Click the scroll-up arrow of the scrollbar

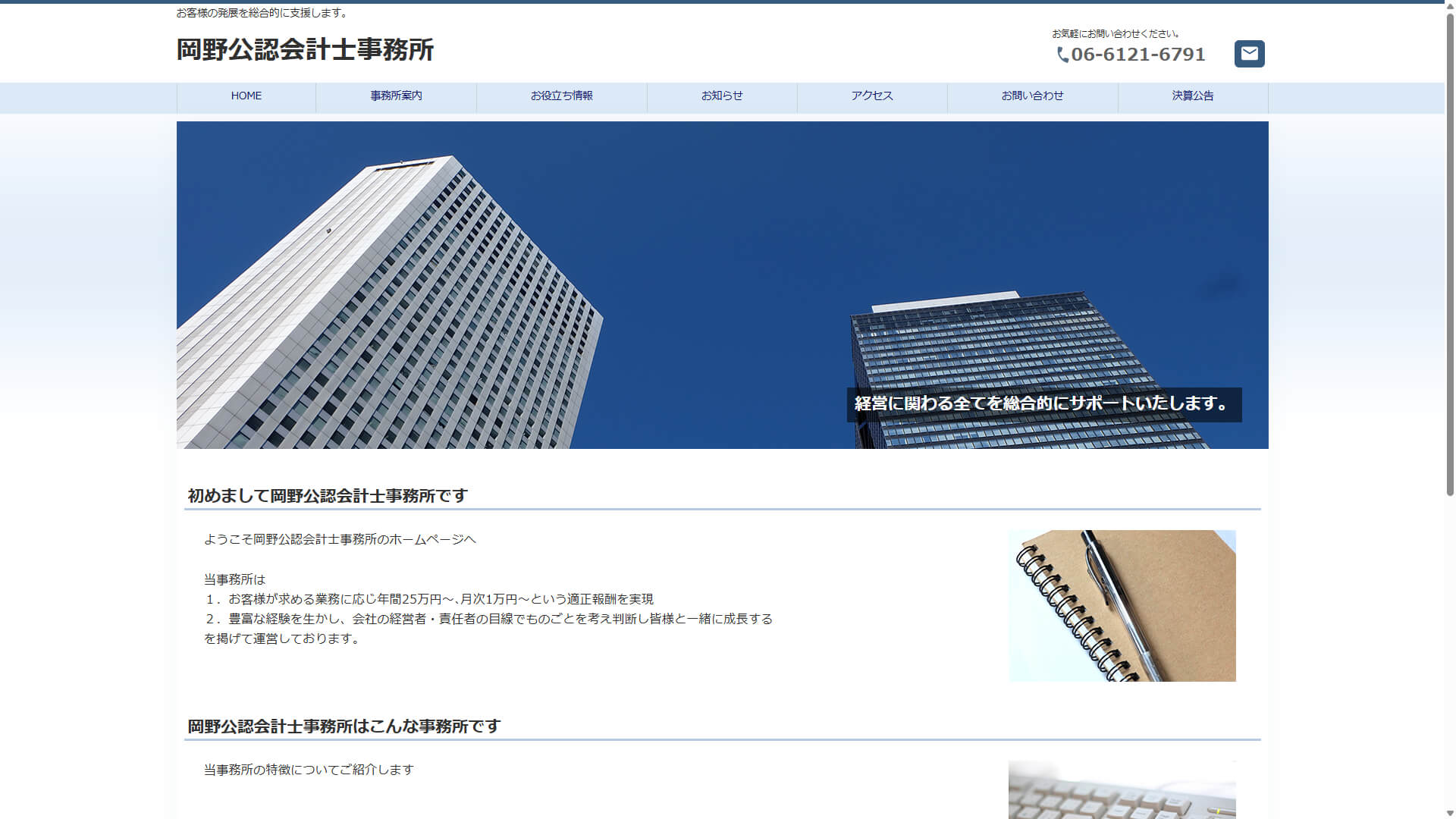click(1450, 6)
